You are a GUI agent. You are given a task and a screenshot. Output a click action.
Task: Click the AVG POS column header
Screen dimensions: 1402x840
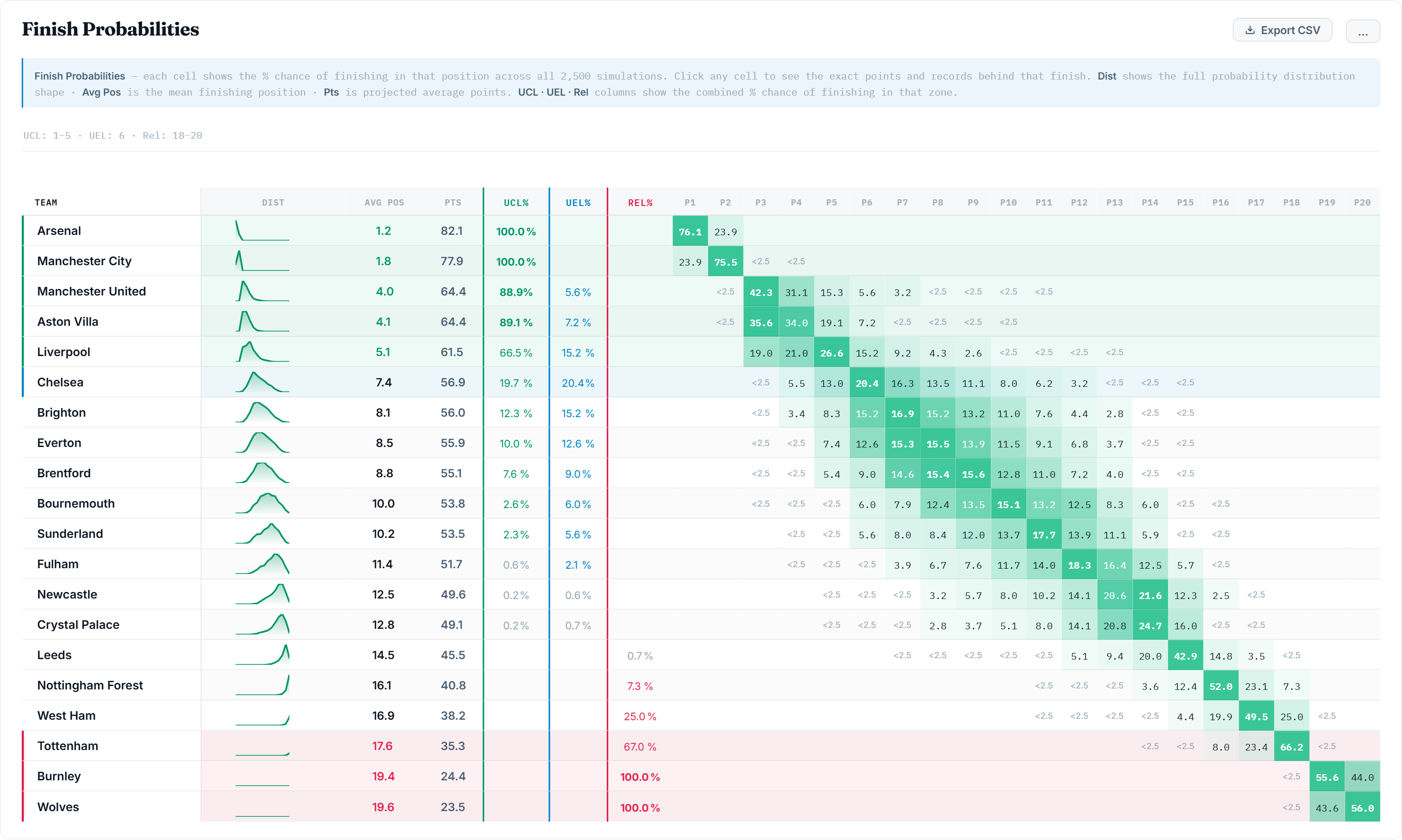pyautogui.click(x=384, y=203)
